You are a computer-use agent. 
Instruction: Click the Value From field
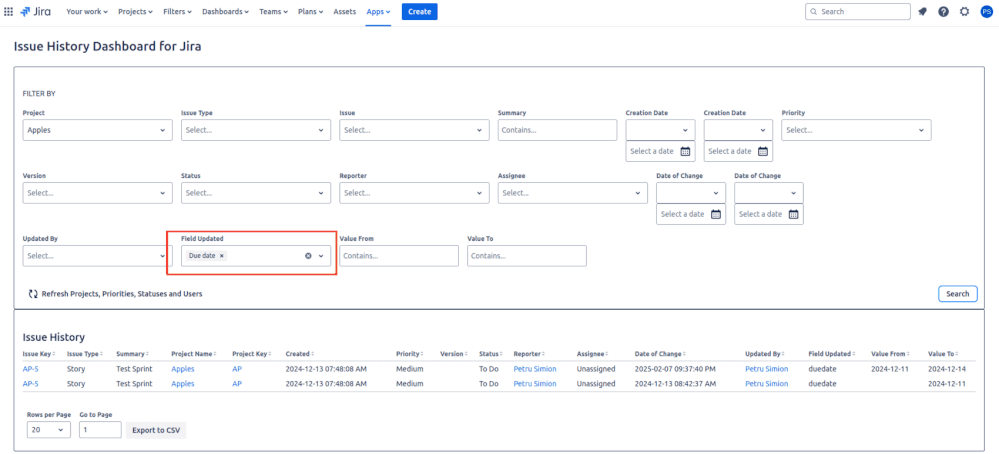click(399, 255)
